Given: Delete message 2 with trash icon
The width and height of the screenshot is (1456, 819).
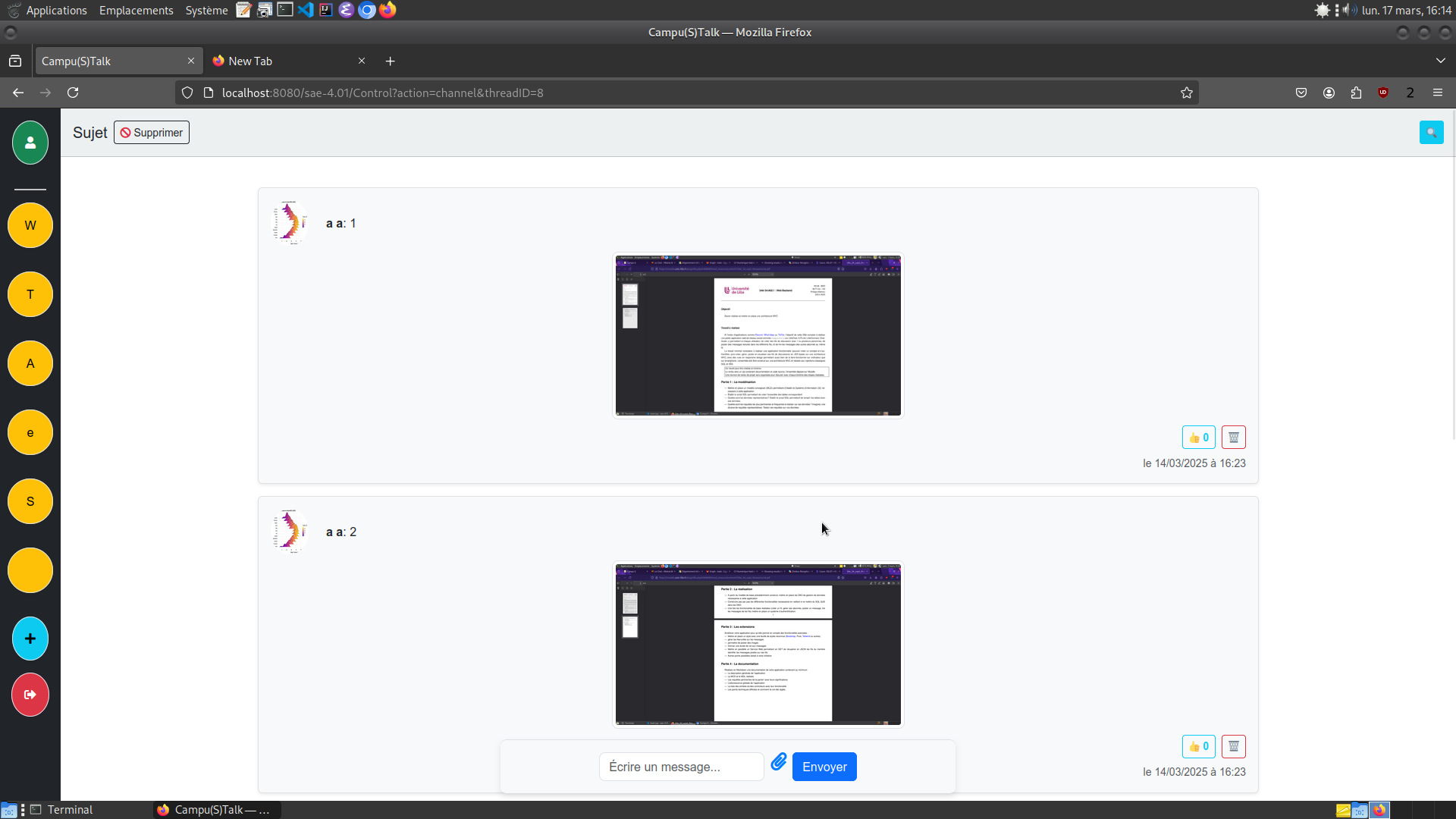Looking at the screenshot, I should click(x=1234, y=747).
